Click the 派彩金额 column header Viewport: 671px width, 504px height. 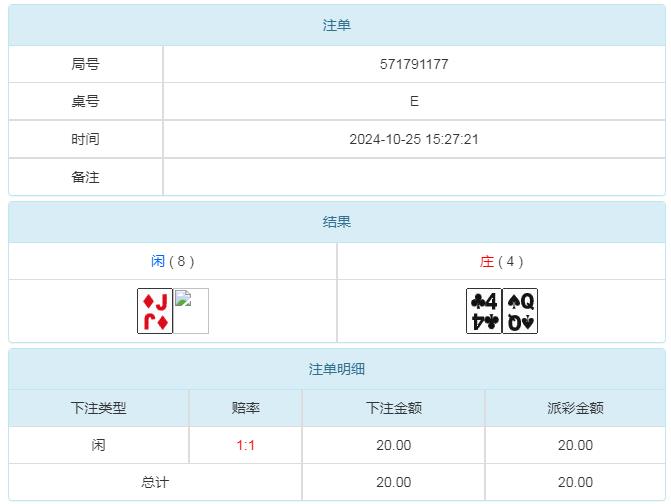pos(575,408)
